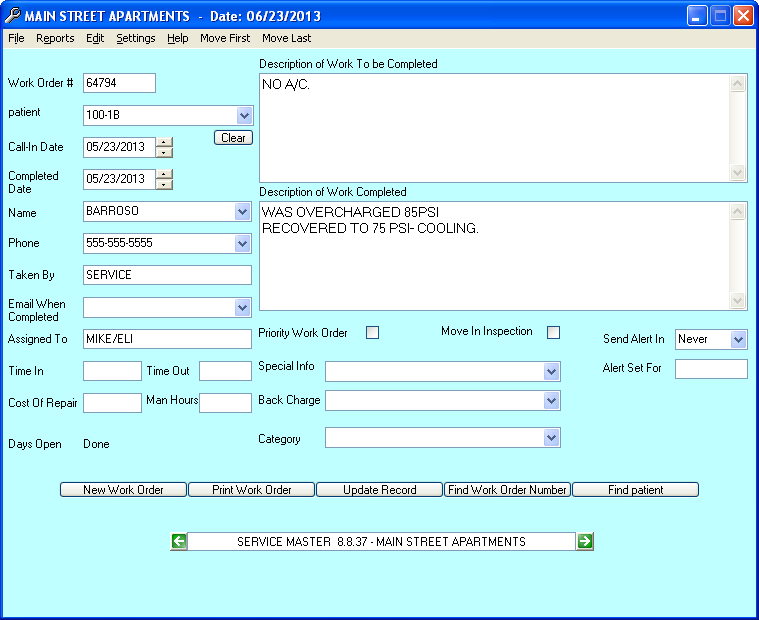Expand the Name dropdown with BARROSO
Viewport: 759px width, 620px height.
point(242,212)
